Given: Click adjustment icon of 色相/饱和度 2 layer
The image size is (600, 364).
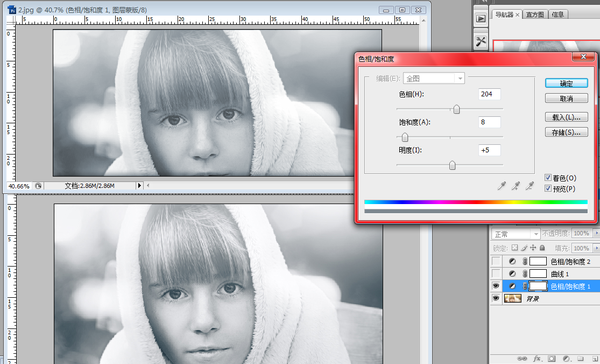Looking at the screenshot, I should (x=512, y=261).
